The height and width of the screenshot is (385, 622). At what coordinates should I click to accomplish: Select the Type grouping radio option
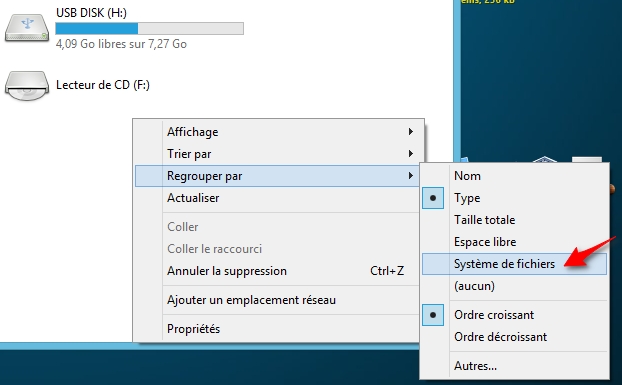click(x=433, y=198)
